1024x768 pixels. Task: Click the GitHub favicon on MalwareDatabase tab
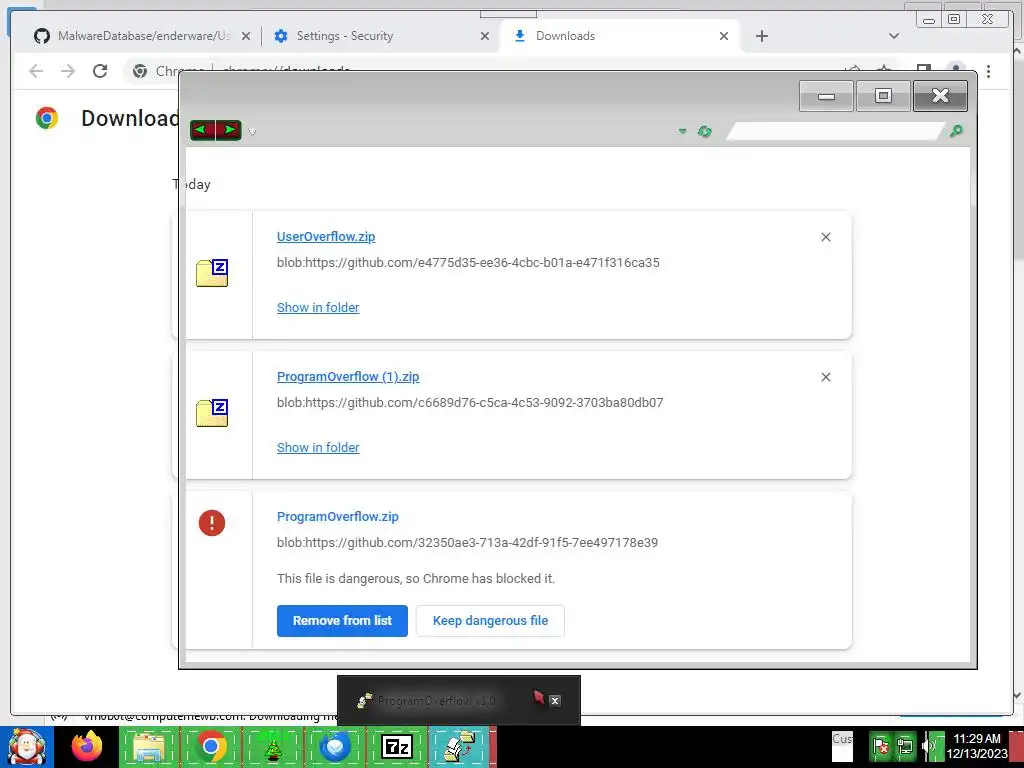pyautogui.click(x=42, y=36)
